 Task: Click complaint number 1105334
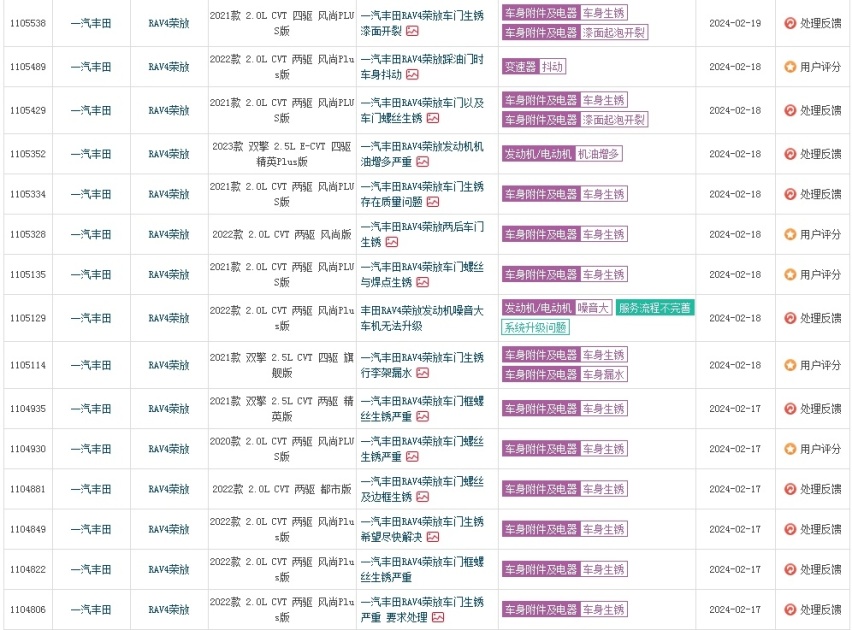[x=28, y=194]
